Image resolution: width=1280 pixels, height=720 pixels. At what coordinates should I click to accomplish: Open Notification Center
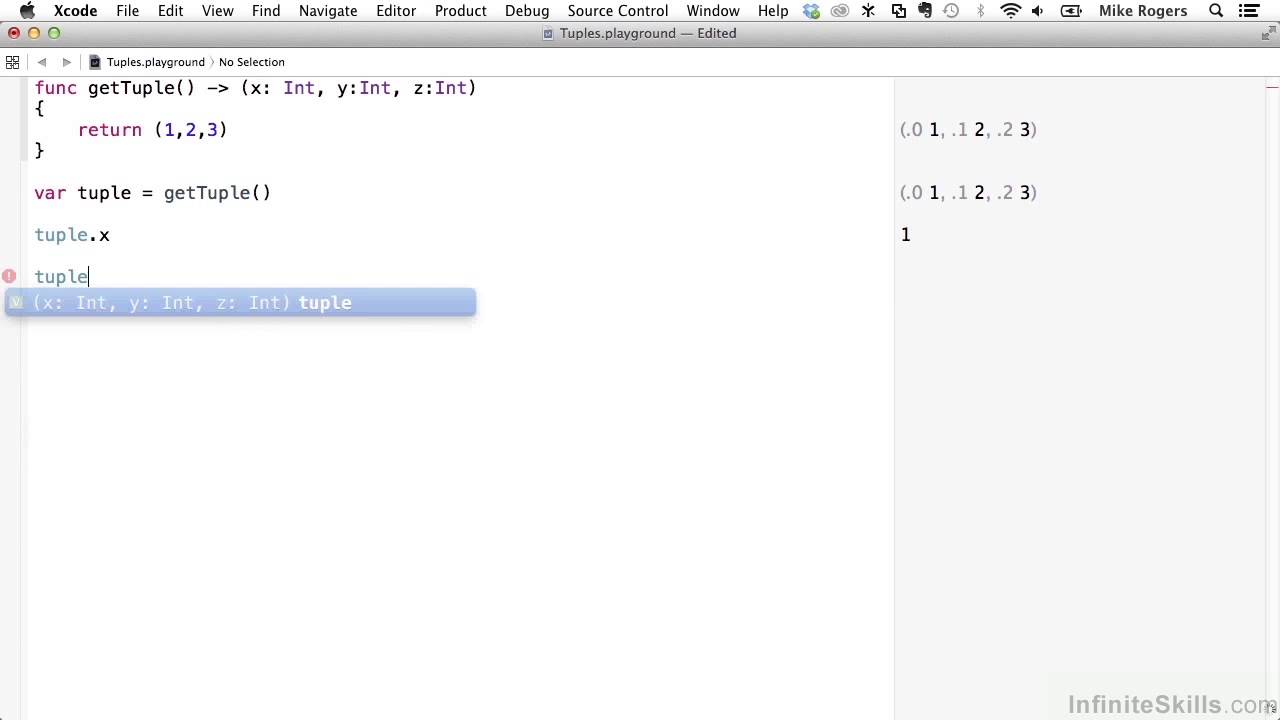tap(1248, 11)
